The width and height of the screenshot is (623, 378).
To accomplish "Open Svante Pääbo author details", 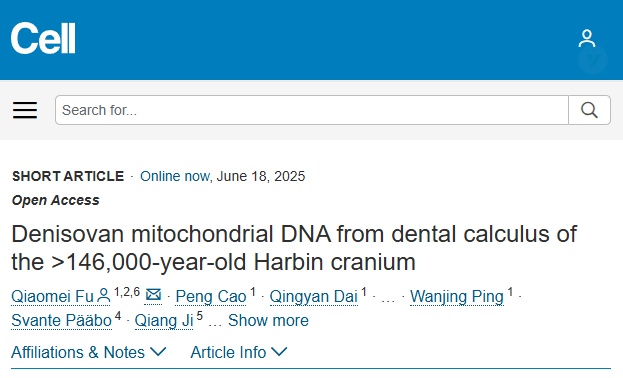I will [x=62, y=320].
